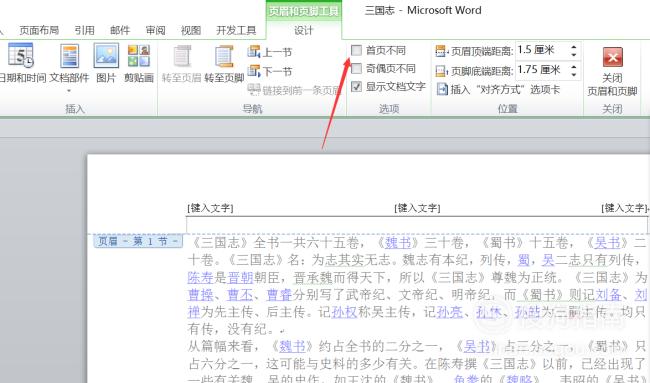Open the 魏书 hyperlink in first line

click(398, 242)
